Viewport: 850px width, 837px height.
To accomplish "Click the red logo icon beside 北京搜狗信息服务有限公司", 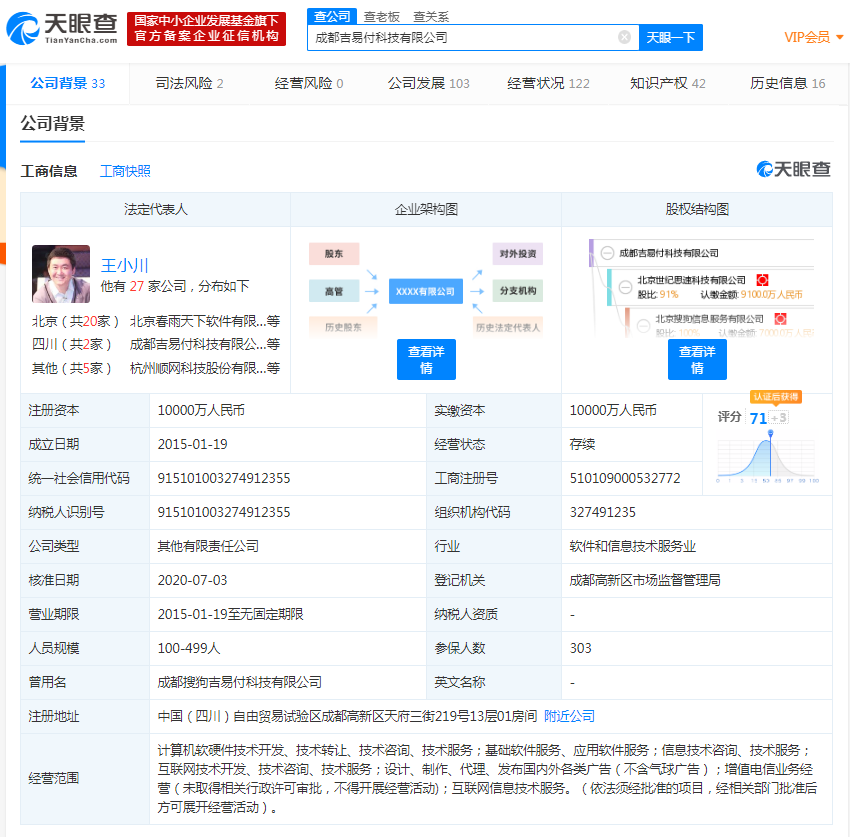I will pos(782,318).
